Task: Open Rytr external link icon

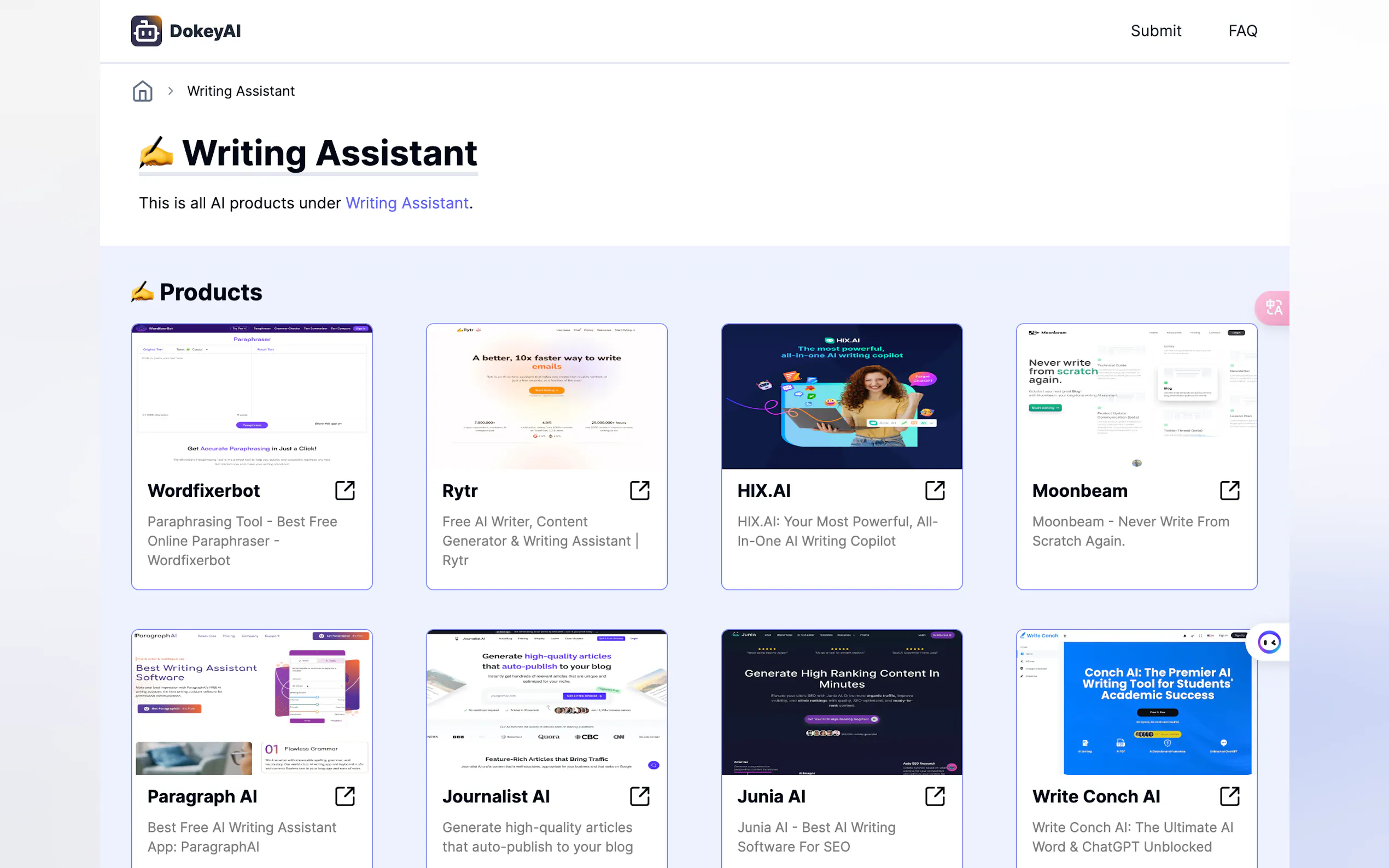Action: click(640, 491)
